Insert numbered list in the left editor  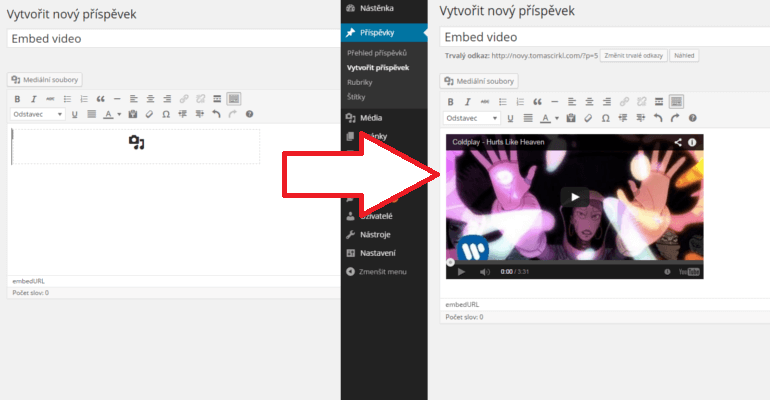coord(84,99)
